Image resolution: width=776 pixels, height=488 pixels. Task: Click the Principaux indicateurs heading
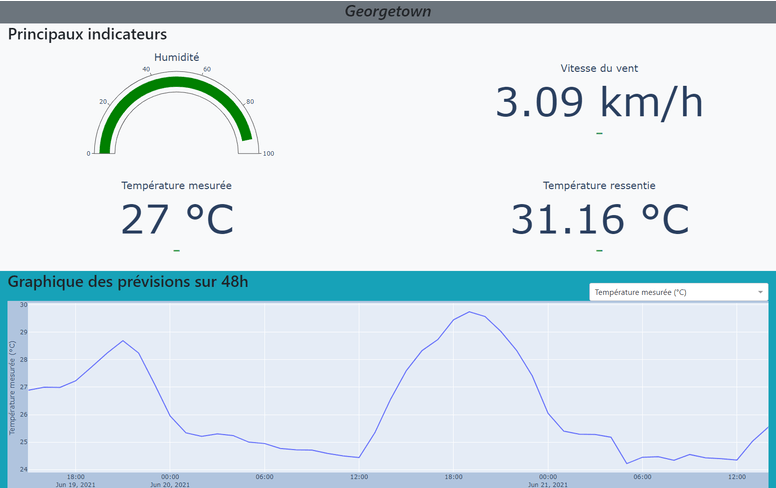pos(87,34)
